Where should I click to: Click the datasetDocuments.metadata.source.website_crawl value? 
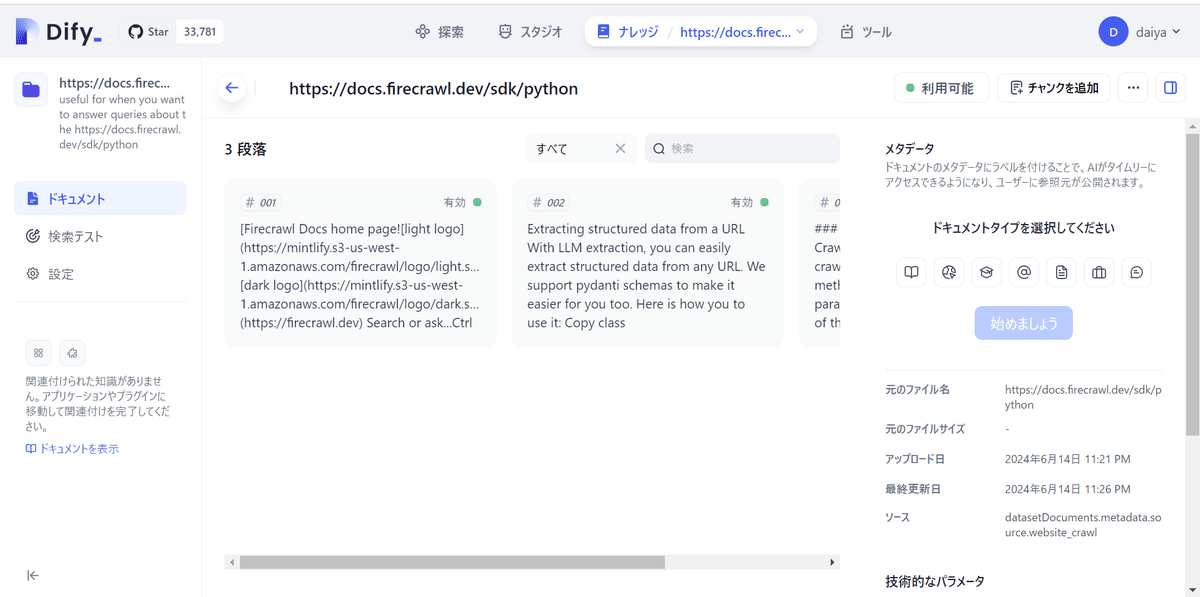coord(1084,525)
